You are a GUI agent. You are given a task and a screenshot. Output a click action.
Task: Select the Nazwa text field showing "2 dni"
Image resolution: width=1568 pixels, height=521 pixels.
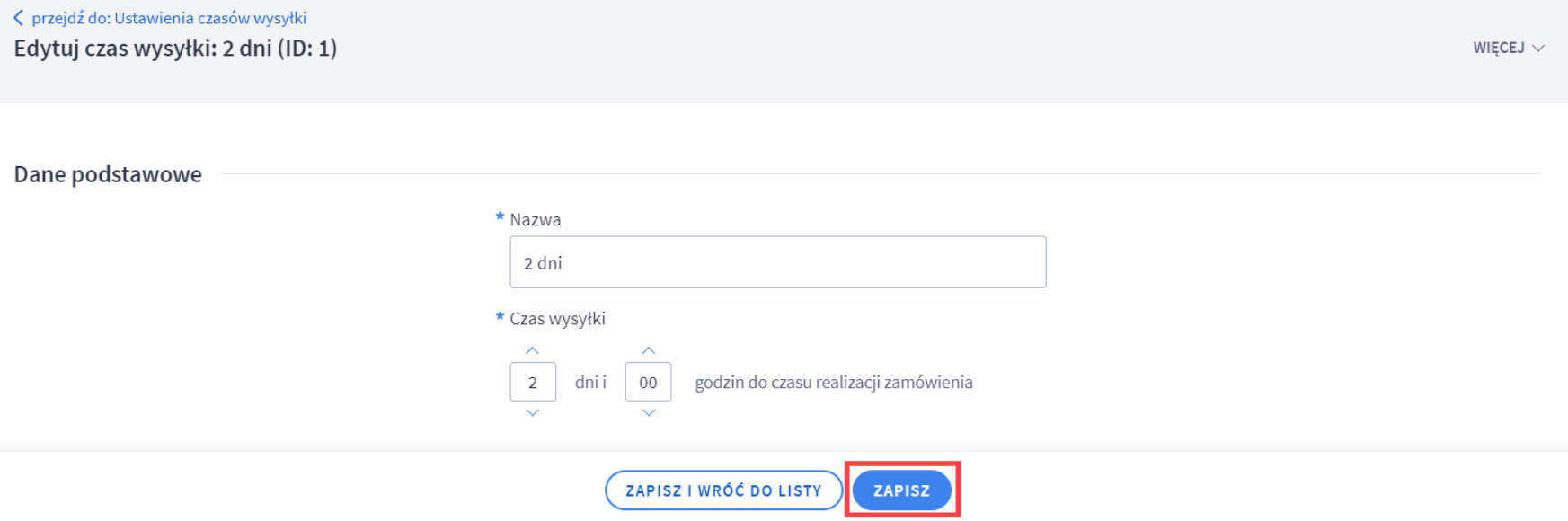tap(777, 261)
